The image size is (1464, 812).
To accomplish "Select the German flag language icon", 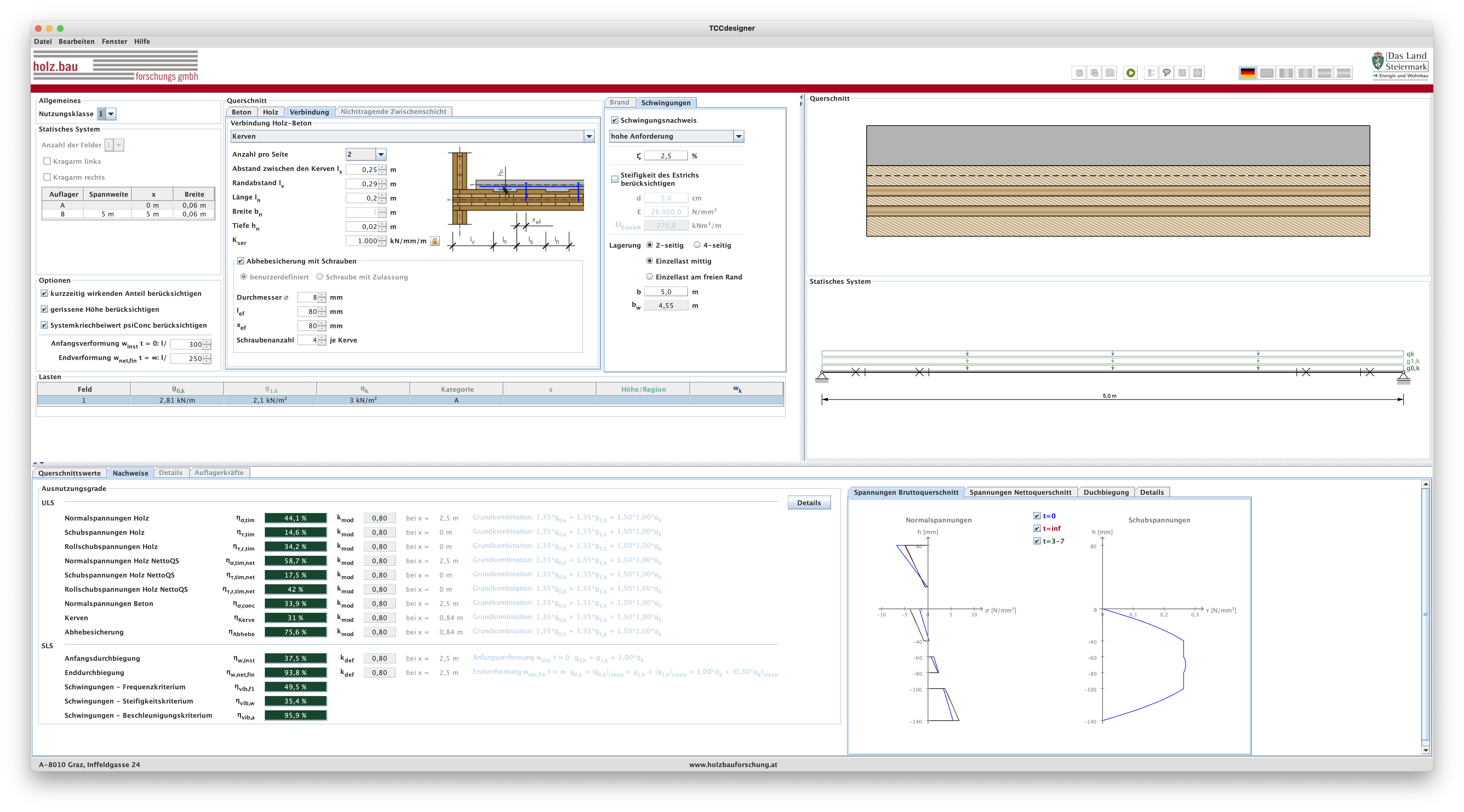I will 1248,73.
